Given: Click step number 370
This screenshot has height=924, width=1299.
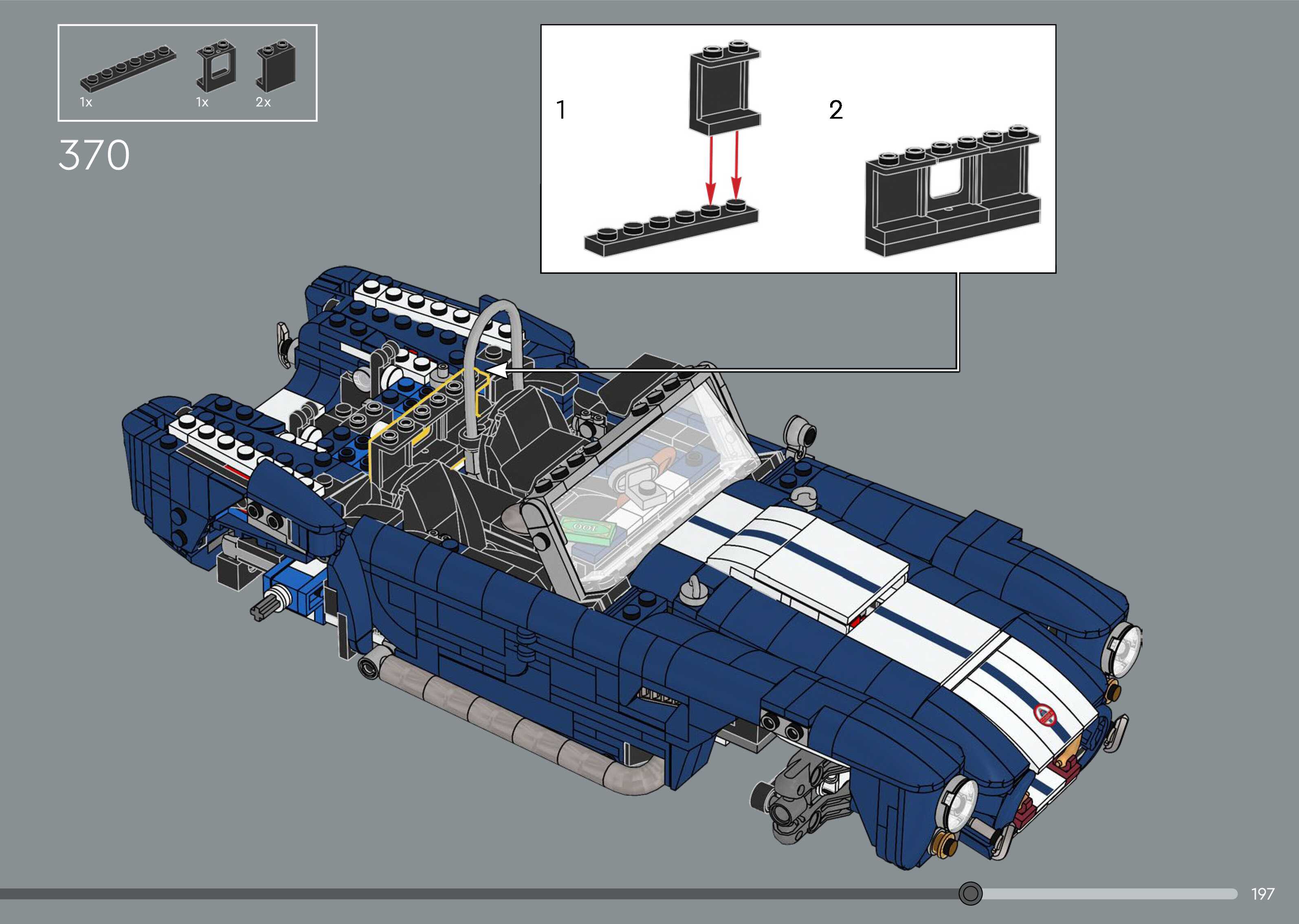Looking at the screenshot, I should [94, 155].
